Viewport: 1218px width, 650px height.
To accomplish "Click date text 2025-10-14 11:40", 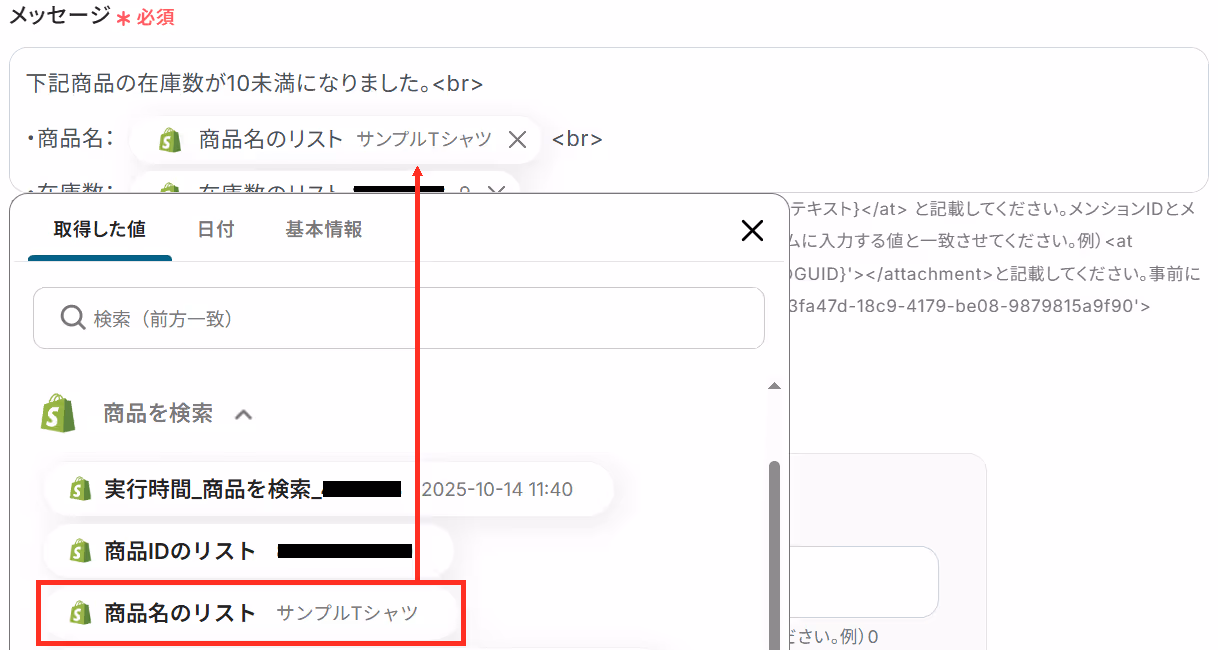I will click(x=497, y=490).
